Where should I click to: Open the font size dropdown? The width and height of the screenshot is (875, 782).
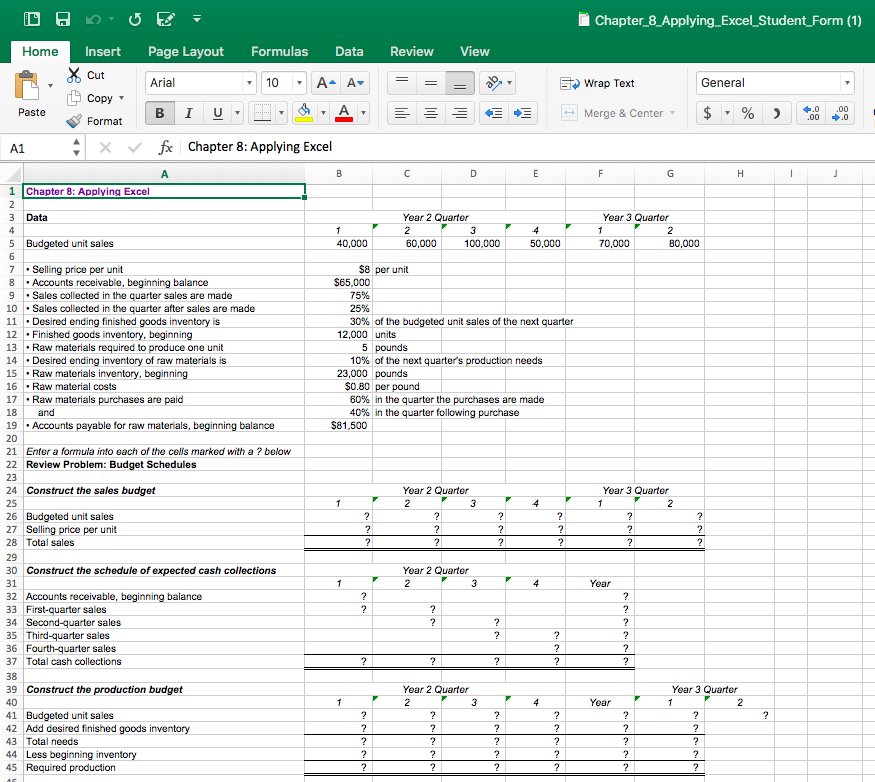[x=300, y=82]
